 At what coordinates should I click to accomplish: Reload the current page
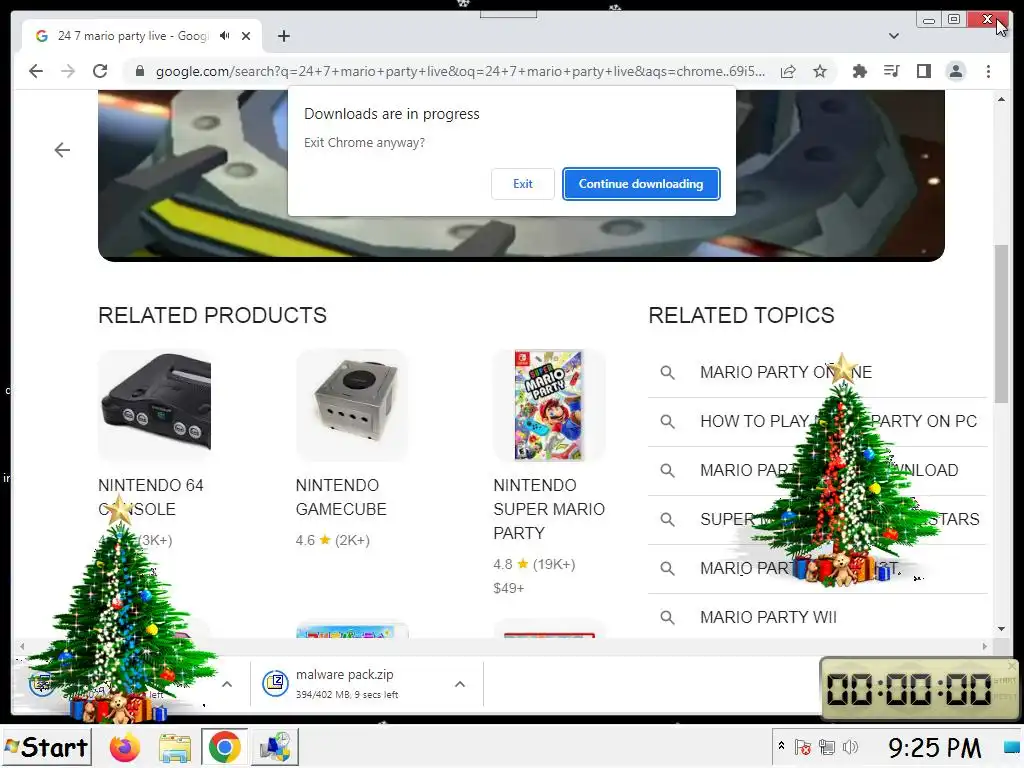tap(100, 71)
